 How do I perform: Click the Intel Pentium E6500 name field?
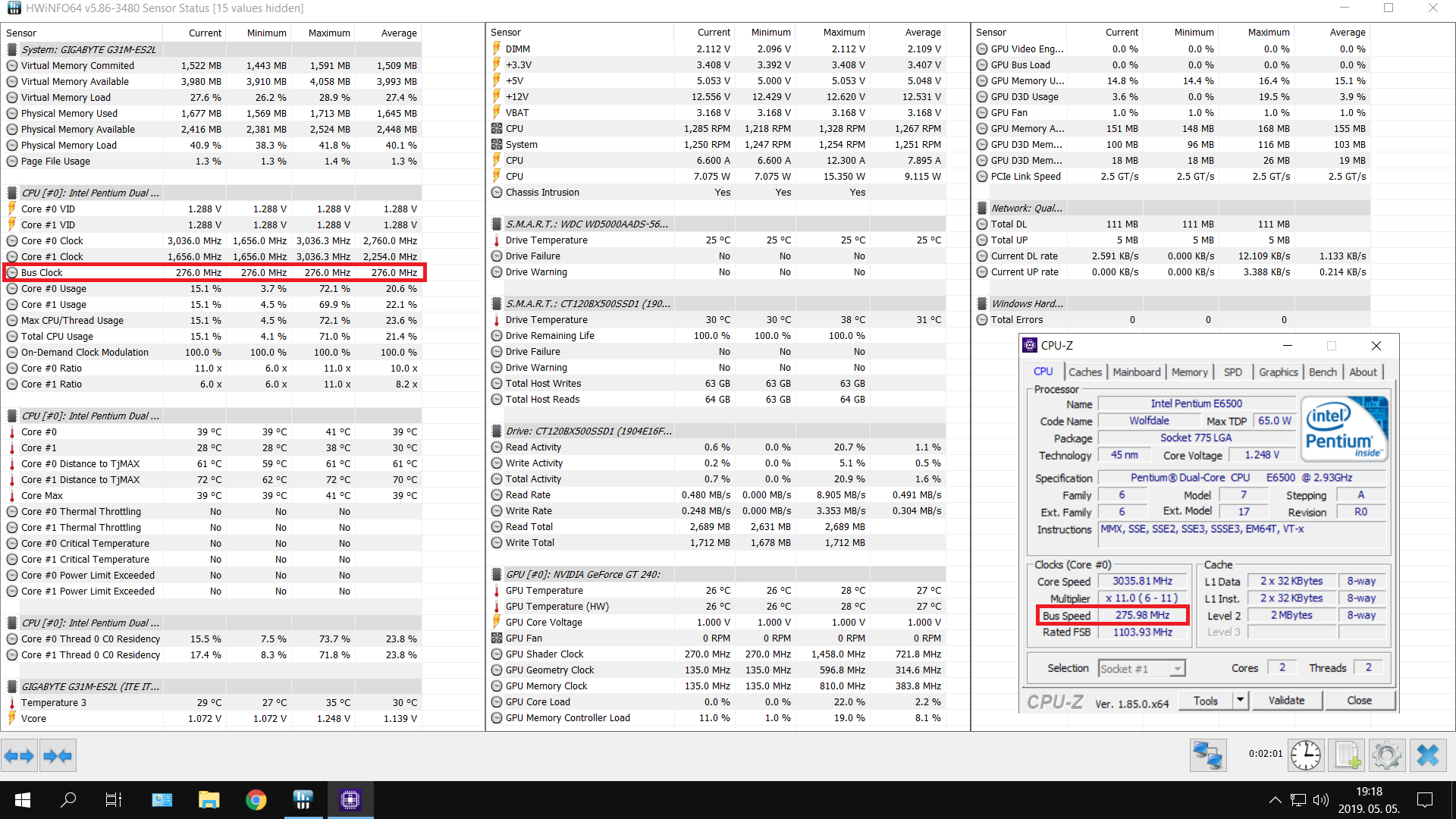(1197, 404)
